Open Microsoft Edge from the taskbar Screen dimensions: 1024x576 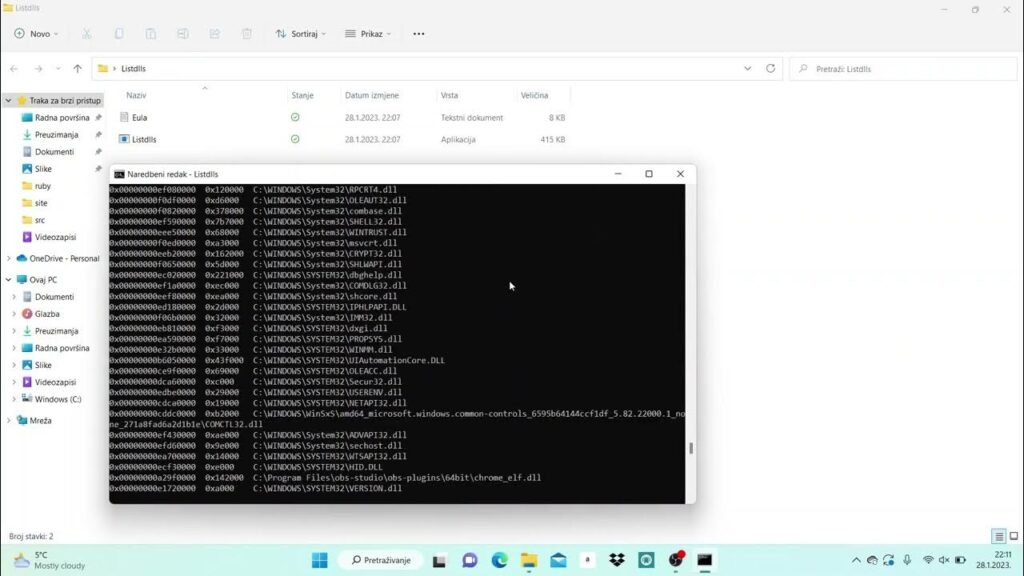click(x=498, y=560)
